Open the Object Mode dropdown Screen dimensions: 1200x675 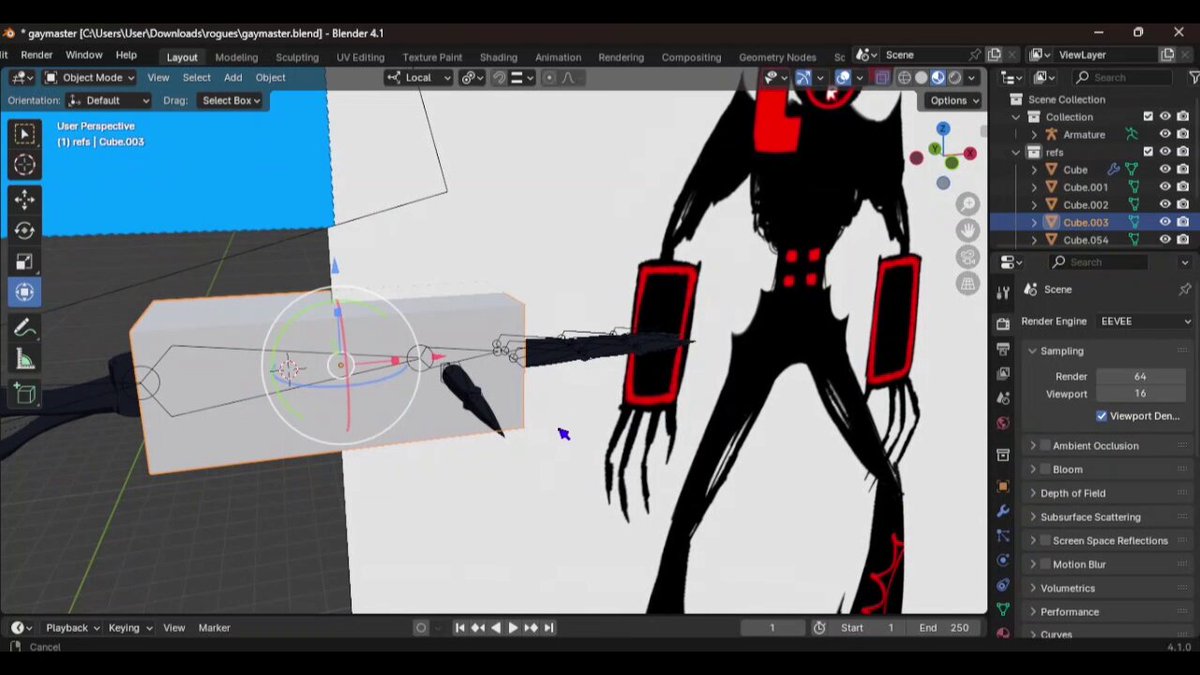(x=90, y=77)
